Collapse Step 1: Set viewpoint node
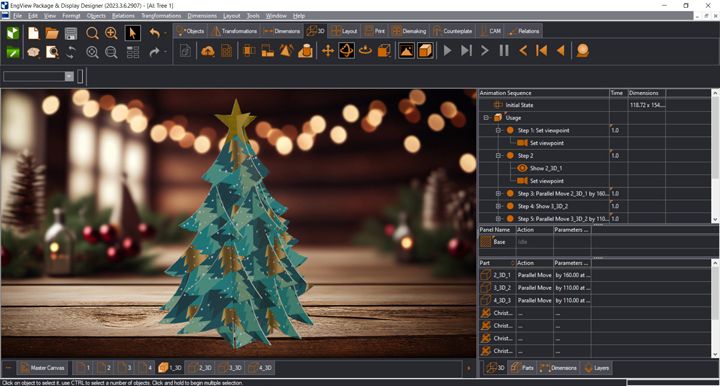 pyautogui.click(x=498, y=130)
